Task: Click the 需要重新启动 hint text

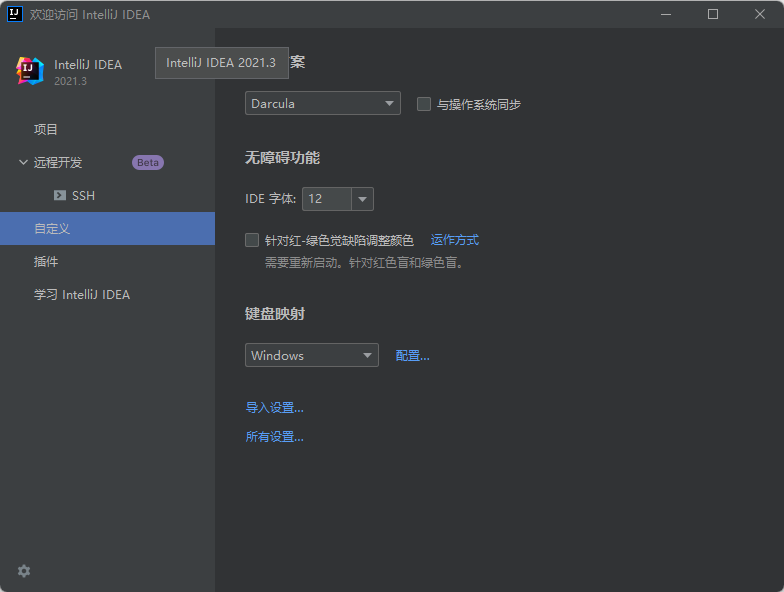Action: 364,262
